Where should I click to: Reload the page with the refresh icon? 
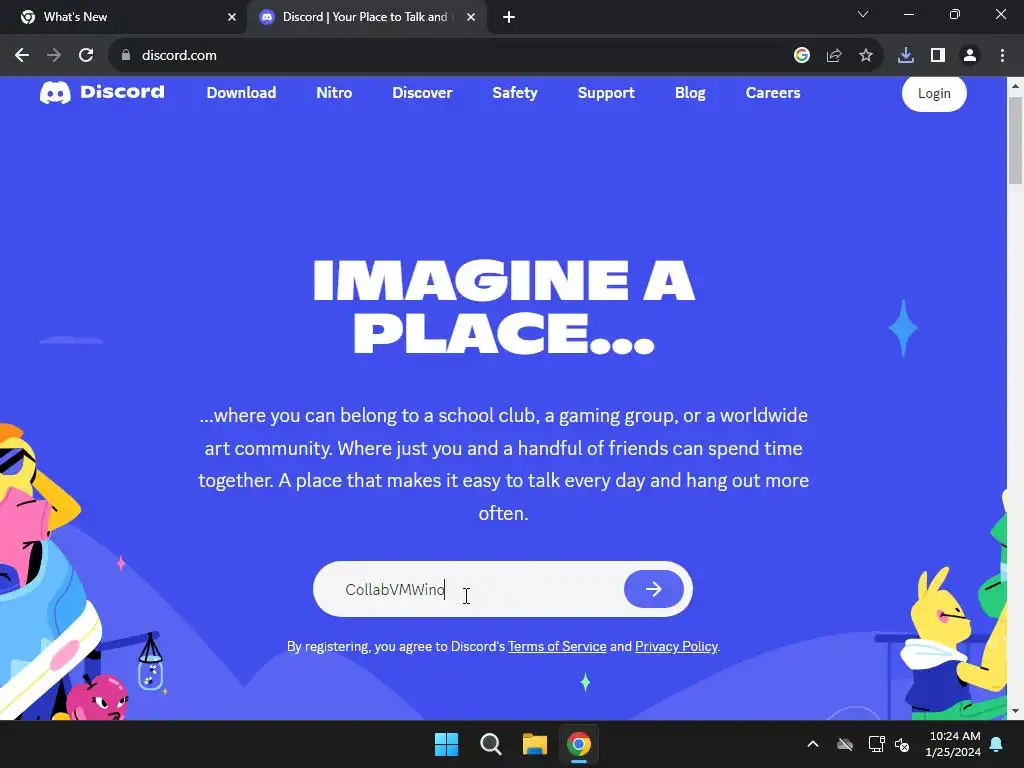86,56
